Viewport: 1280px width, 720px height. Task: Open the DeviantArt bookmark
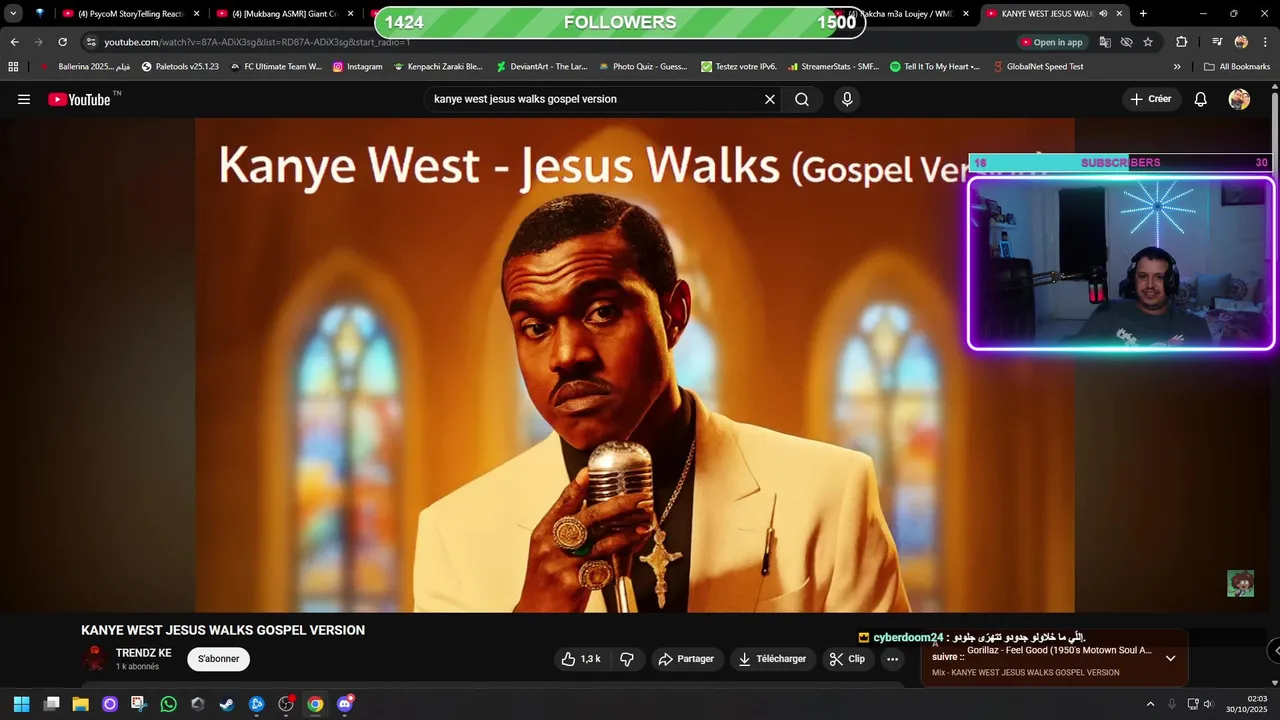point(542,67)
